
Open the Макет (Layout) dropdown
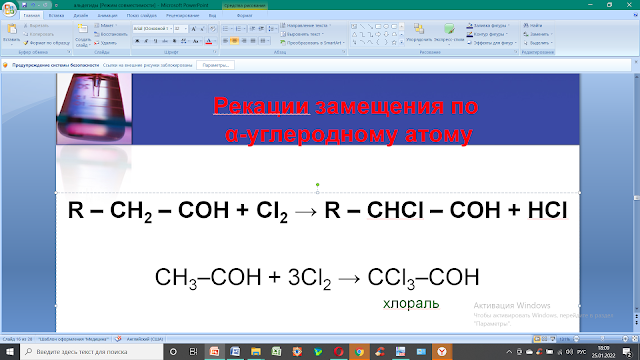point(106,25)
